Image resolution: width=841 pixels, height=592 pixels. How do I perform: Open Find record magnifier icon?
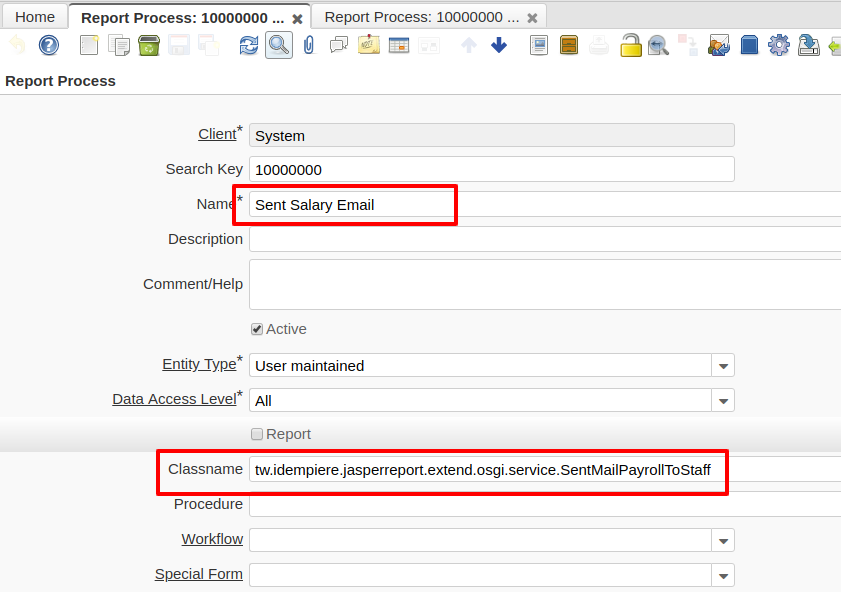[278, 45]
